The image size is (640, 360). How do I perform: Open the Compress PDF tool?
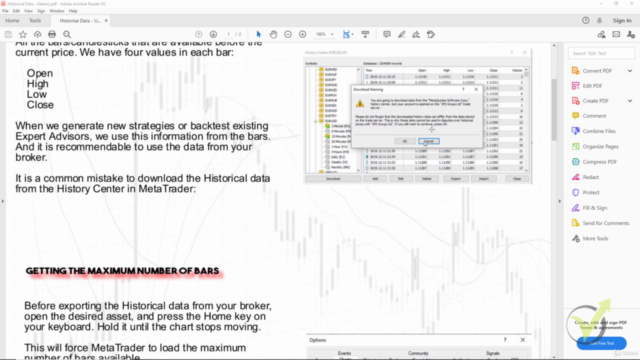coord(600,162)
